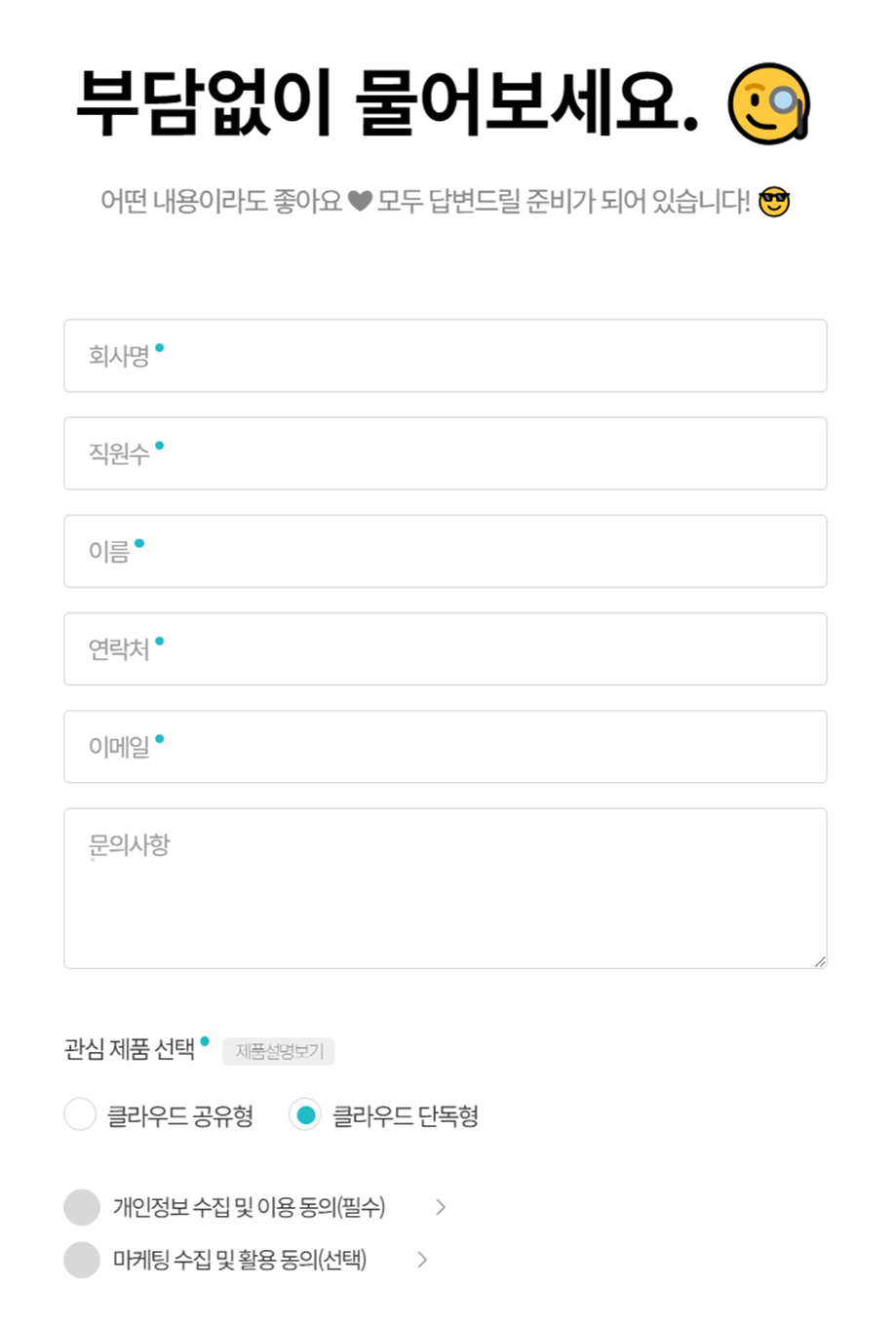Image resolution: width=896 pixels, height=1326 pixels.
Task: Check the 마케팅 수집 및 활용 동의 checkbox
Action: [x=82, y=1260]
